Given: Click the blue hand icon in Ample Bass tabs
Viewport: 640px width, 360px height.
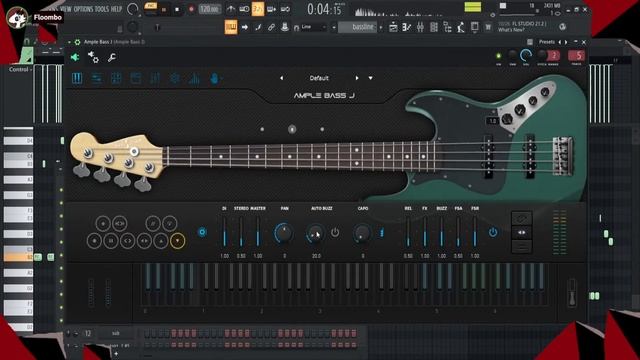Looking at the screenshot, I should [x=214, y=78].
